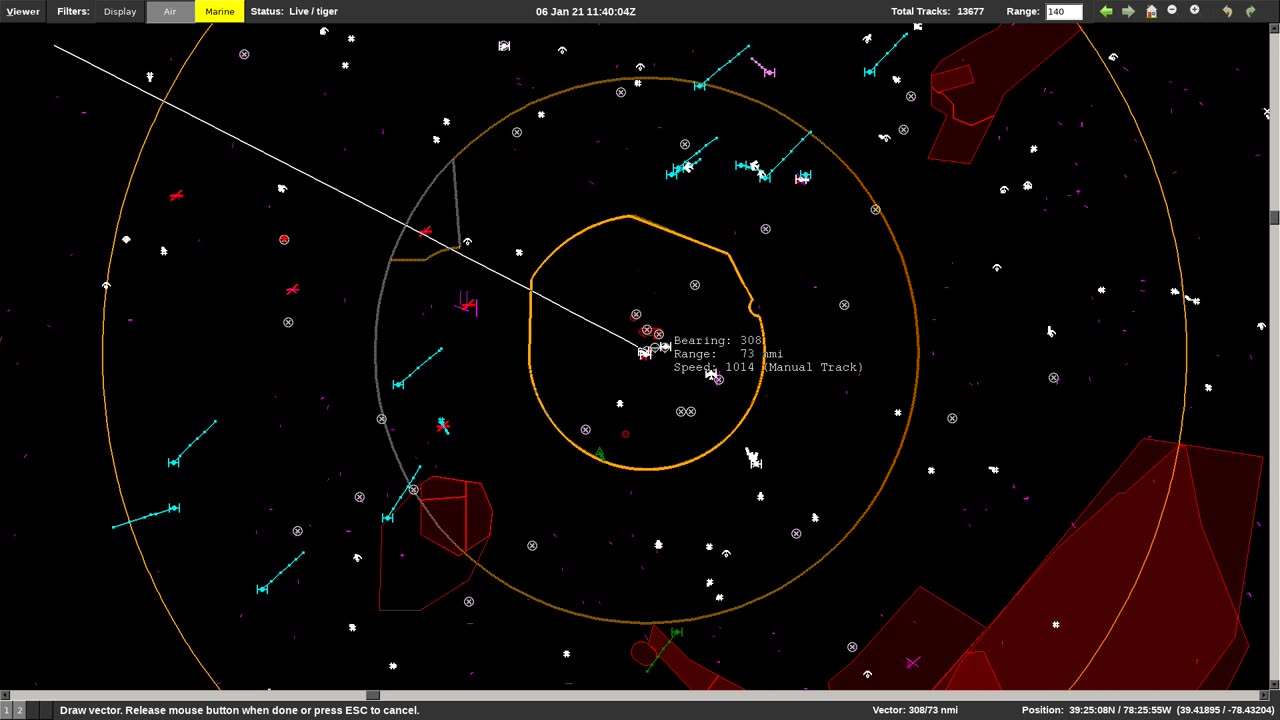The width and height of the screenshot is (1280, 720).
Task: Click the green back arrow icon
Action: point(1106,11)
